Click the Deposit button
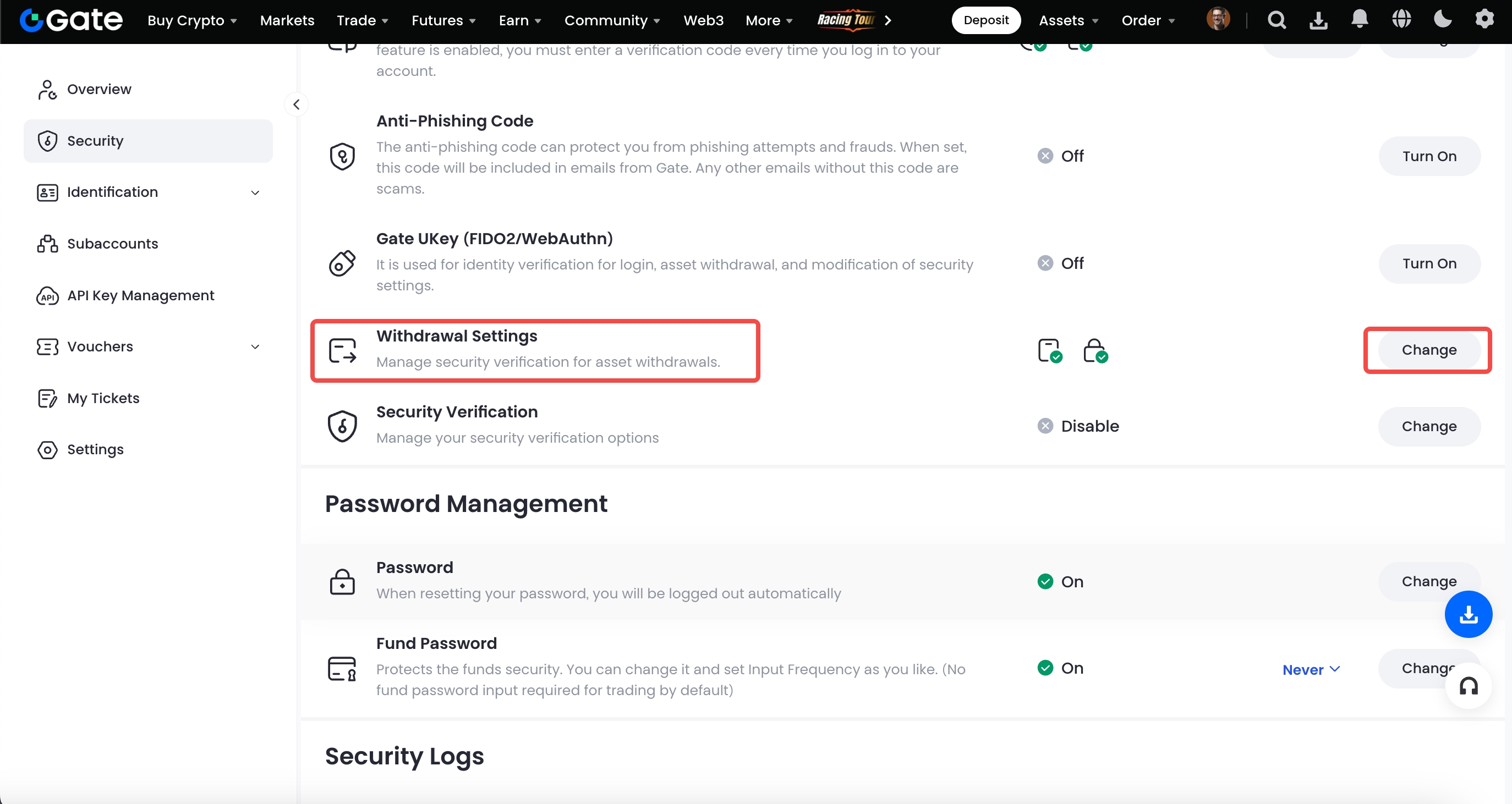 tap(985, 20)
